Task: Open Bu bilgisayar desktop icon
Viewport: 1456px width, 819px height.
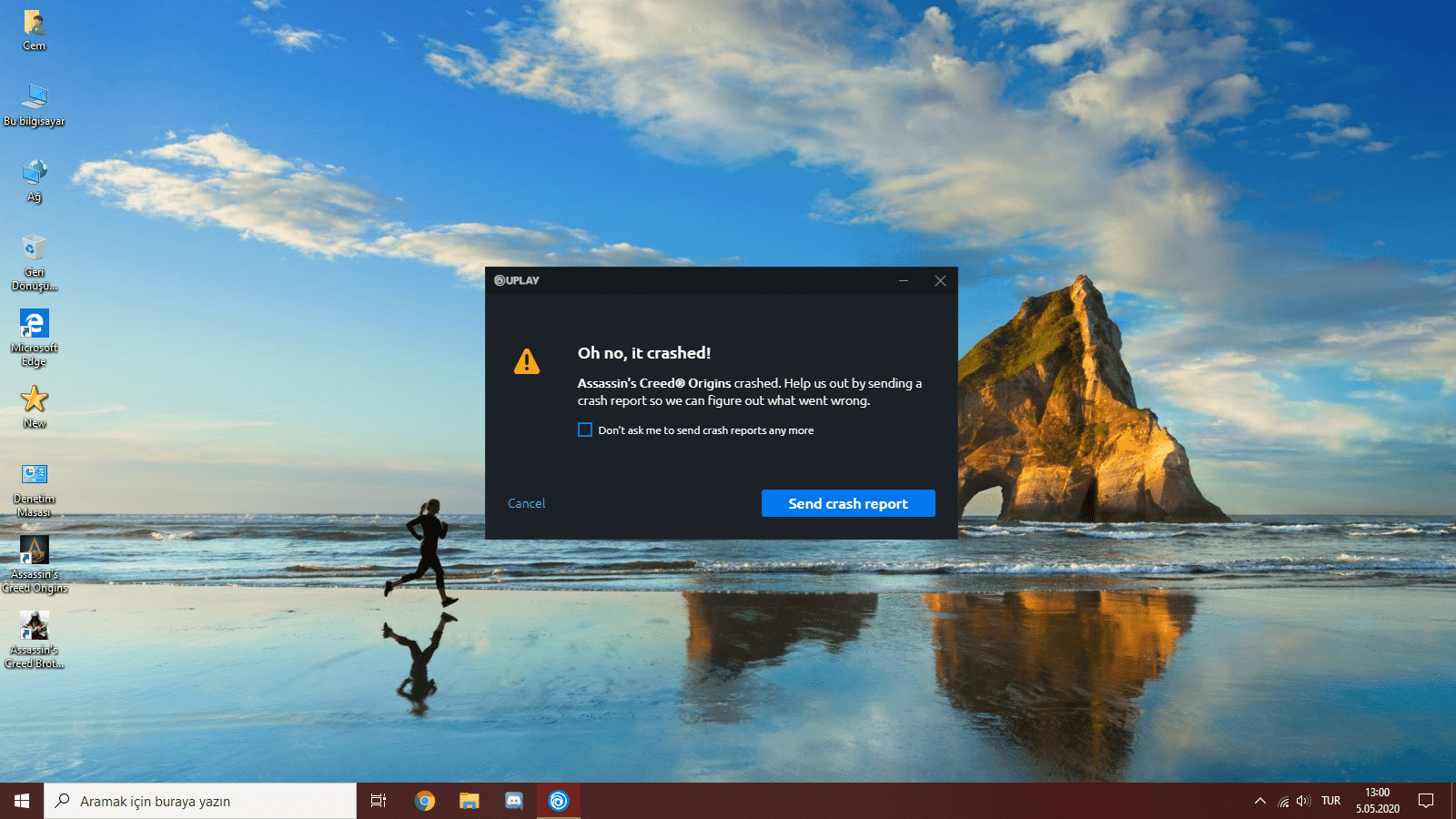Action: pos(35,105)
